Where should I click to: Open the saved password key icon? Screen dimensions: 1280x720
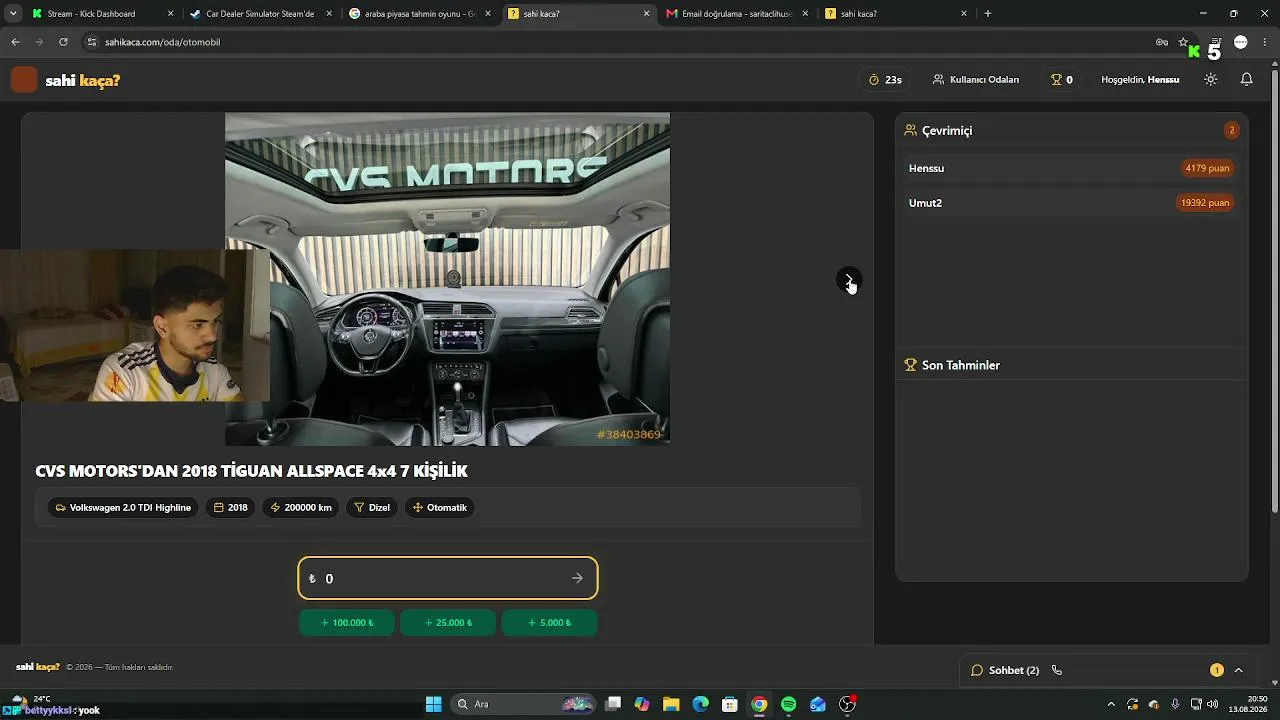(1161, 42)
